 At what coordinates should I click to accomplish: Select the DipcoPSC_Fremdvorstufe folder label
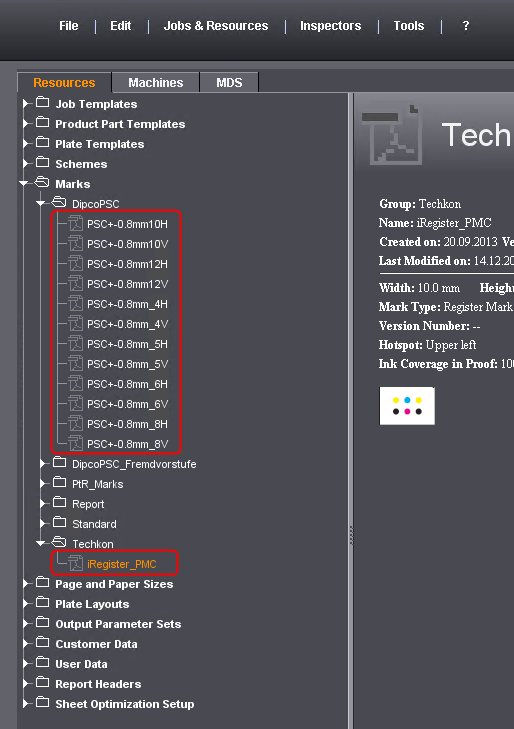[134, 464]
